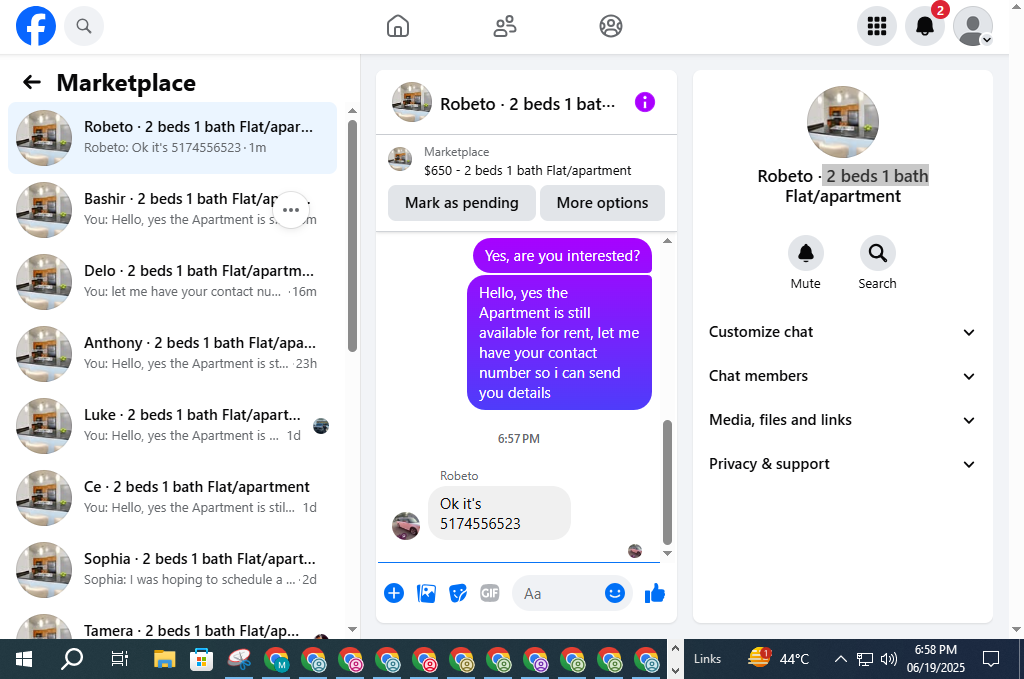Click the back arrow beside Marketplace
The image size is (1024, 679).
click(31, 82)
